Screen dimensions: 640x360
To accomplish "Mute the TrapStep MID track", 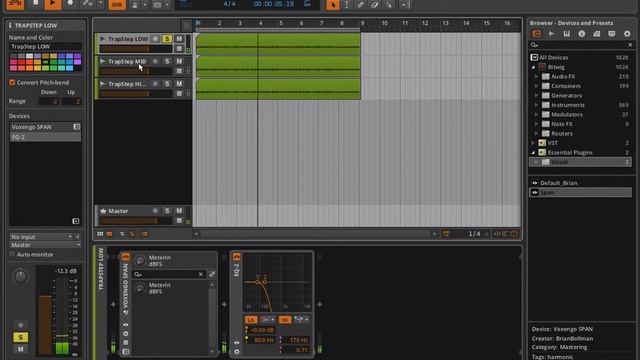I will tap(179, 61).
